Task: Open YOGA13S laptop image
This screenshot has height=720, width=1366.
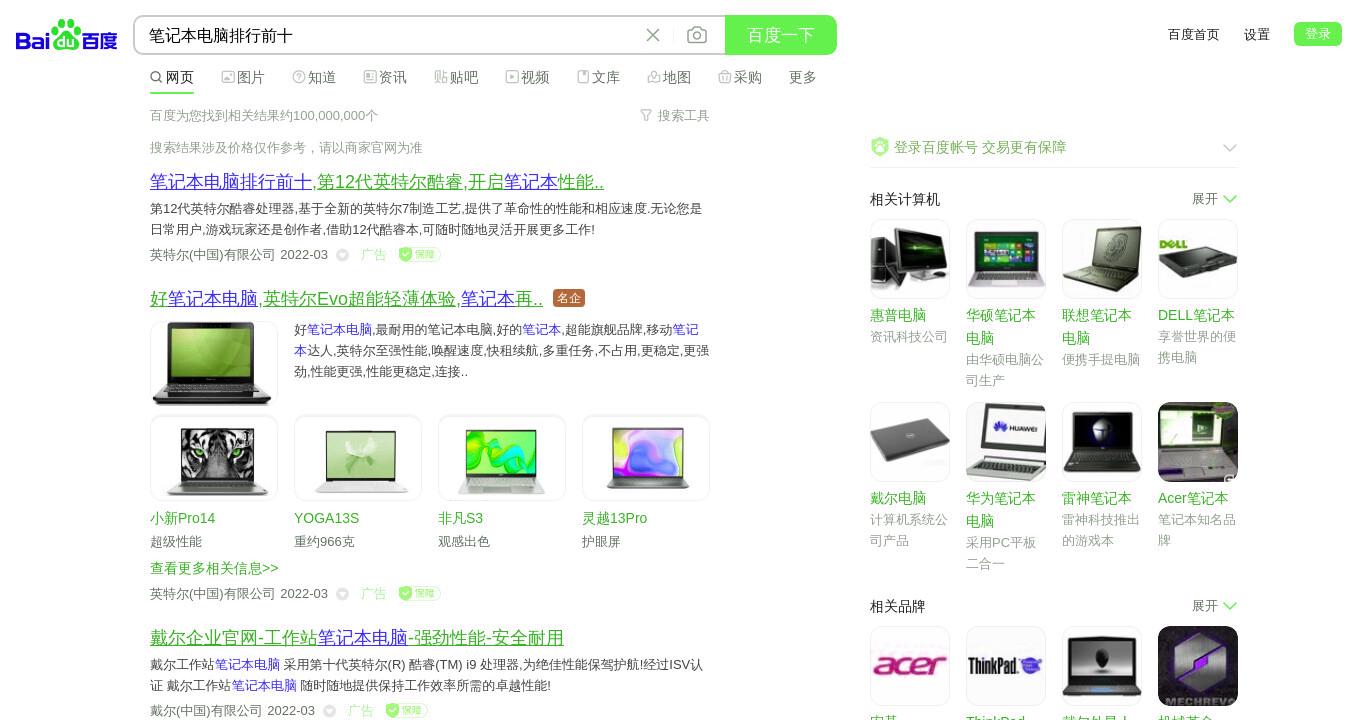Action: [x=358, y=458]
